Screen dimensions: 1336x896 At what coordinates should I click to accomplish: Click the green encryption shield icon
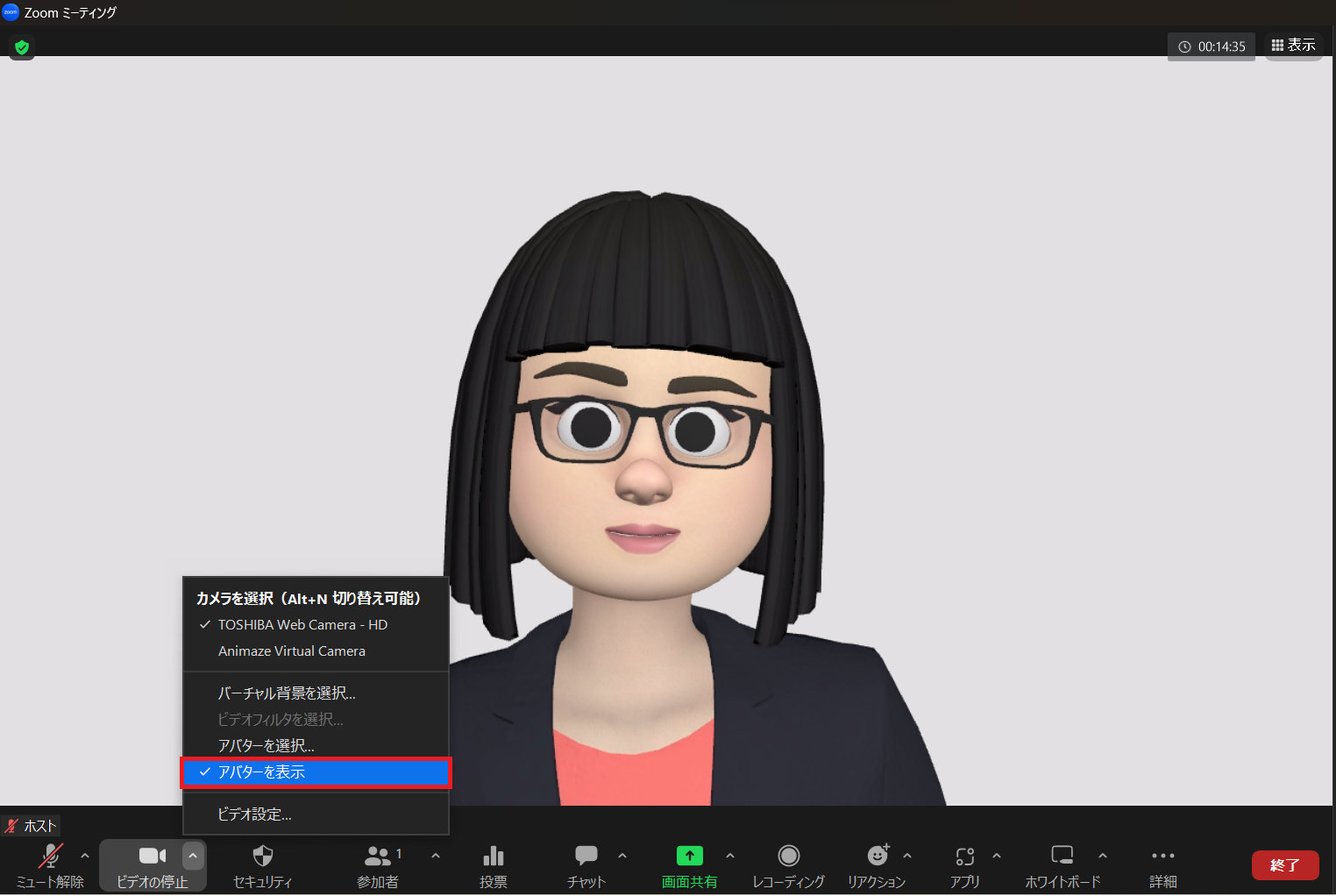[x=22, y=47]
